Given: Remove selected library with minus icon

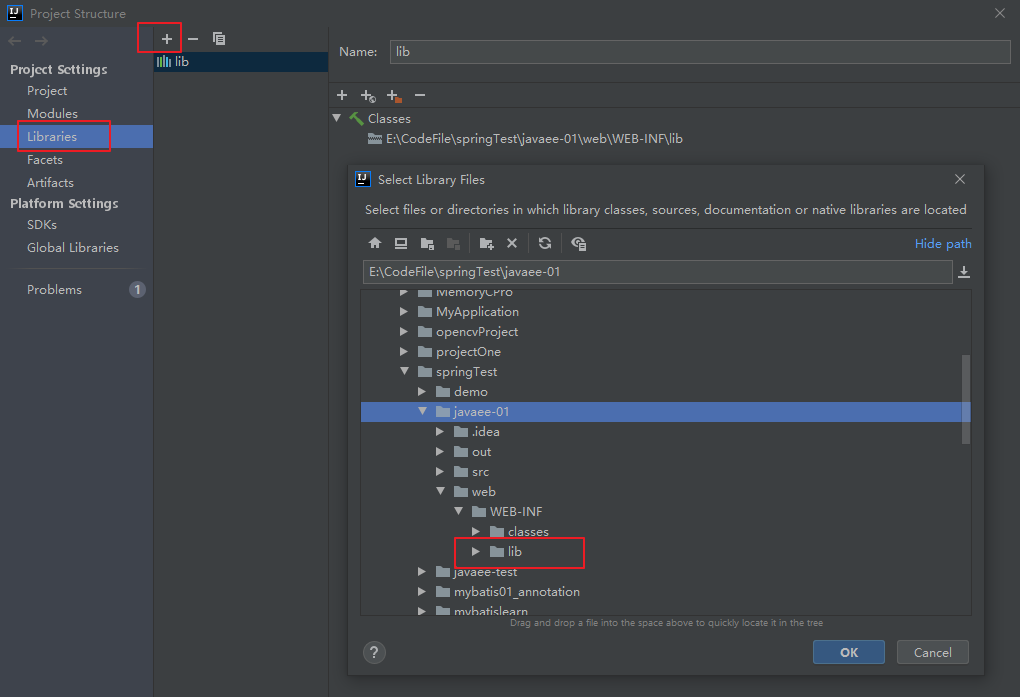Looking at the screenshot, I should (x=193, y=39).
